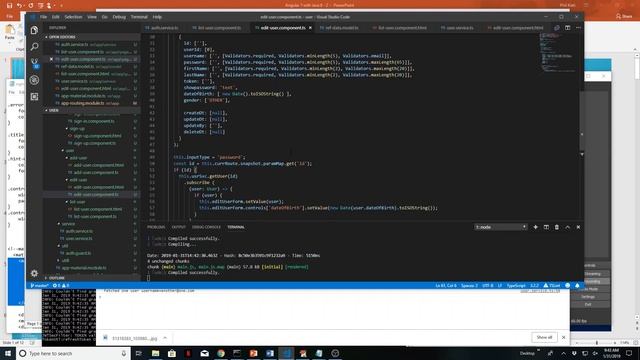Click the UTF-8 encoding in status bar
The width and height of the screenshot is (640, 360).
coord(488,285)
